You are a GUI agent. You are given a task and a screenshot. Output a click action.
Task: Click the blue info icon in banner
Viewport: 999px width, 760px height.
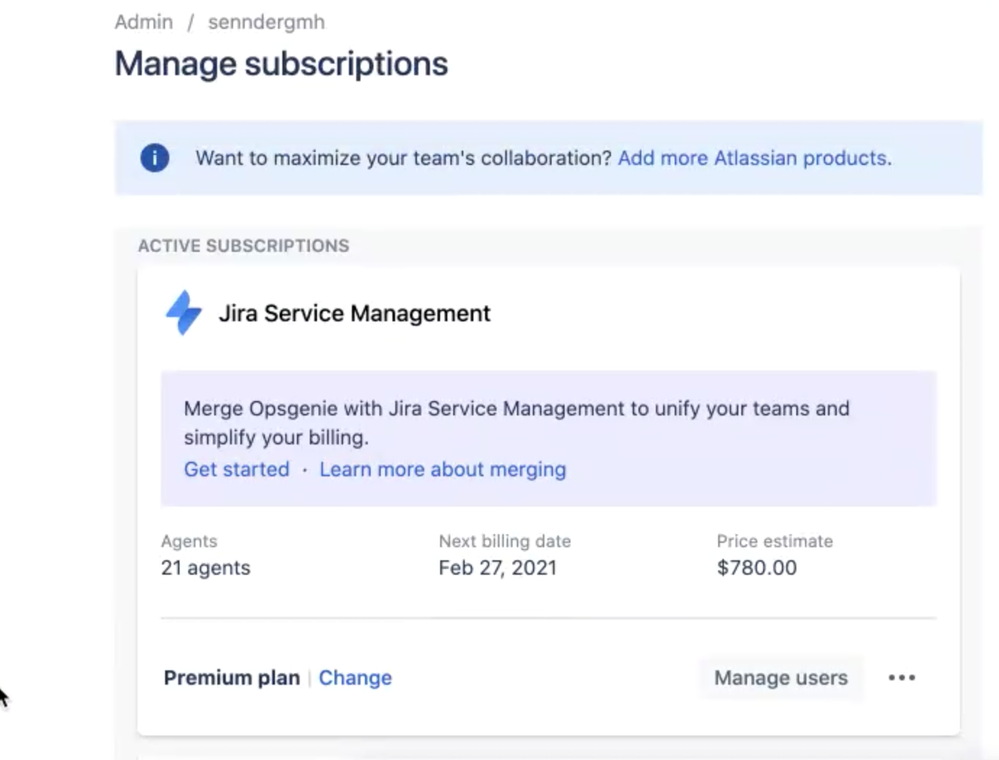coord(155,157)
